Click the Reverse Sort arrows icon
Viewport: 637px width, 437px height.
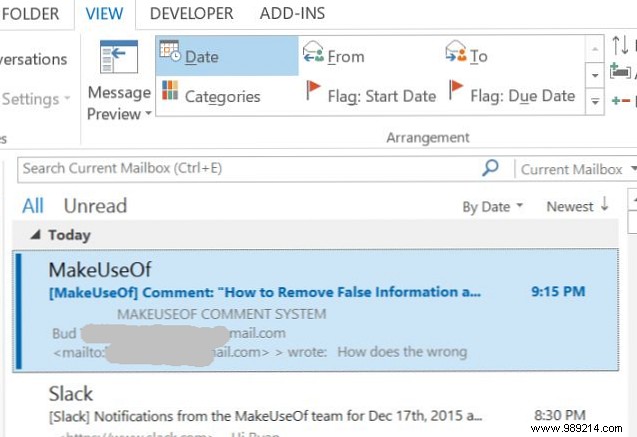point(620,45)
